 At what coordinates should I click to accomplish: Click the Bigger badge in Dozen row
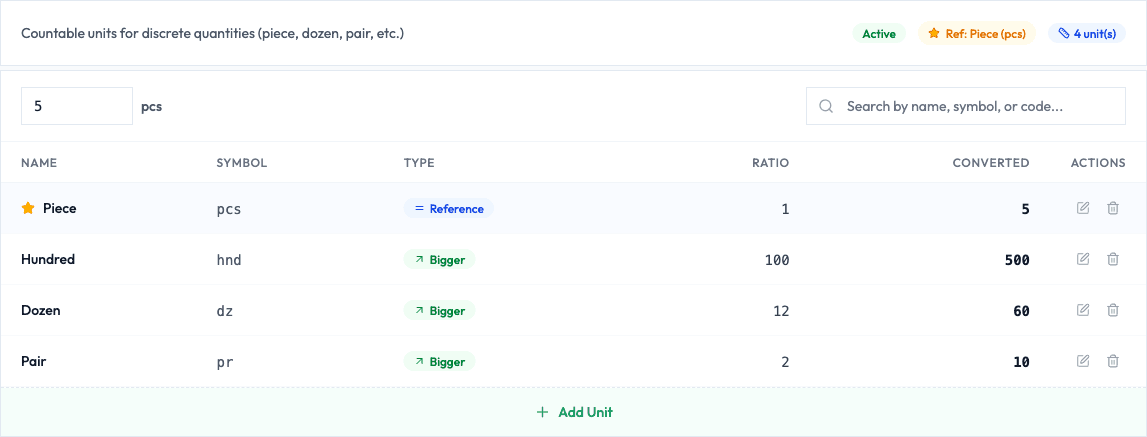pyautogui.click(x=440, y=310)
